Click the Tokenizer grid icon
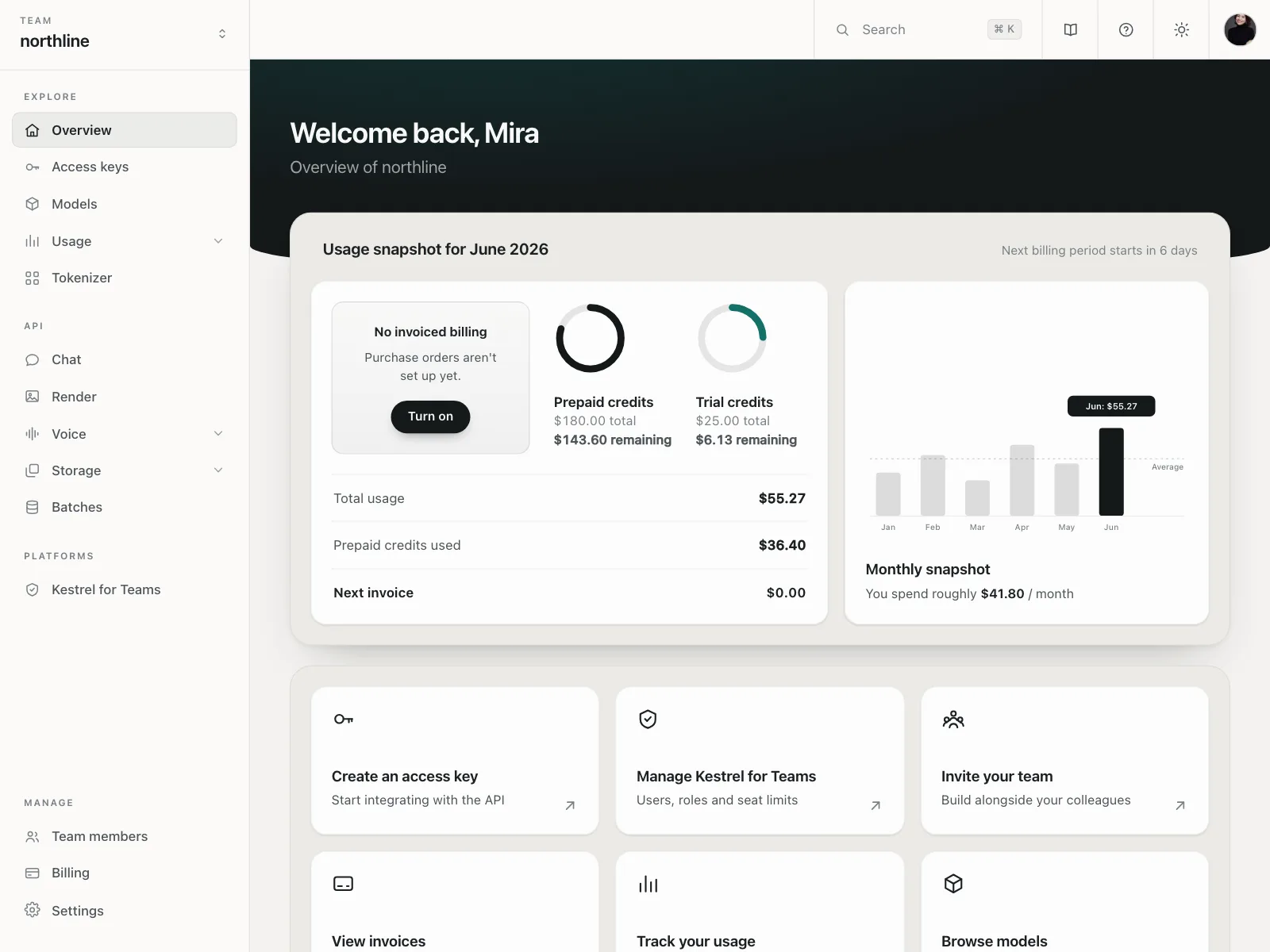The width and height of the screenshot is (1270, 952). [33, 278]
